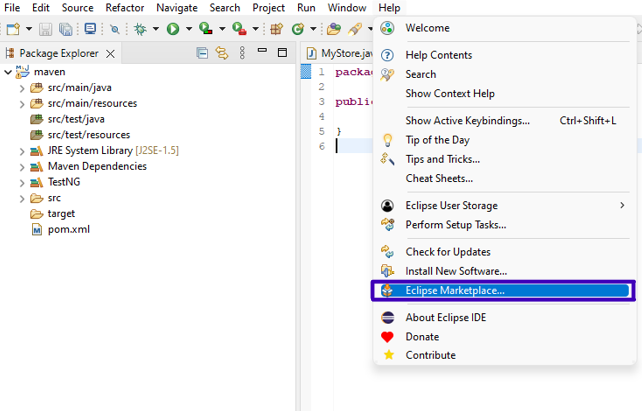The width and height of the screenshot is (642, 411).
Task: Choose Tip of the Day
Action: click(x=505, y=140)
